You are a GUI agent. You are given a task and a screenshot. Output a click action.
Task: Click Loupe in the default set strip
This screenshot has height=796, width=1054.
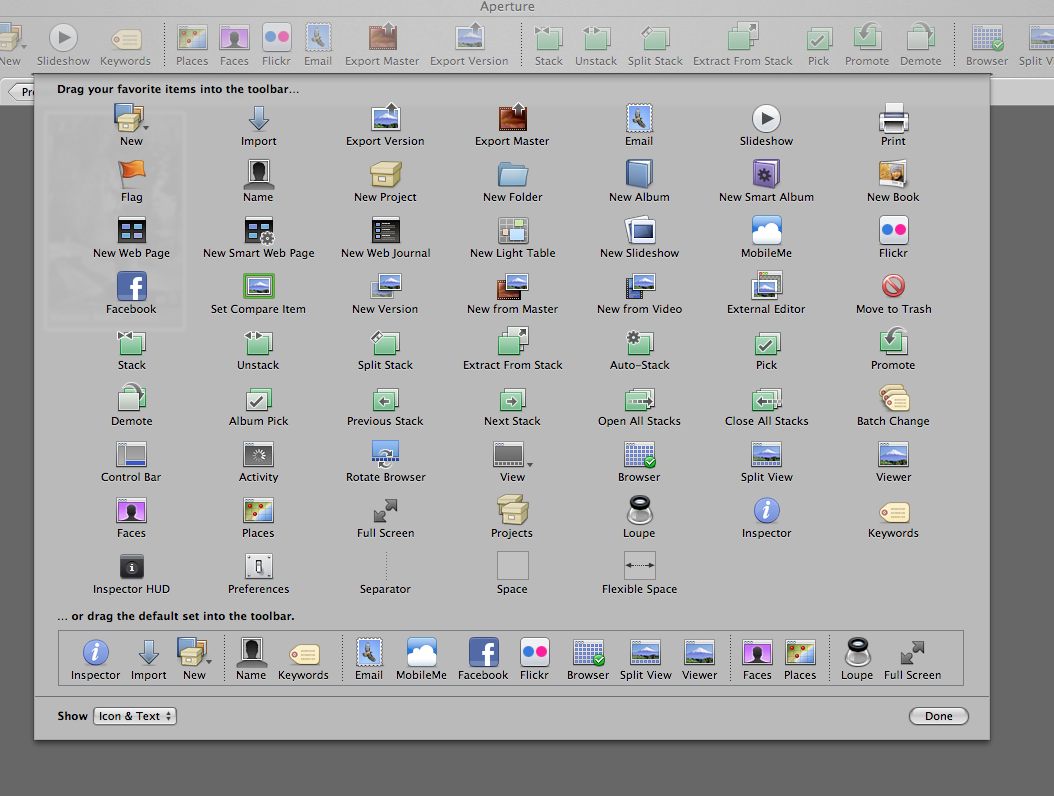tap(857, 660)
